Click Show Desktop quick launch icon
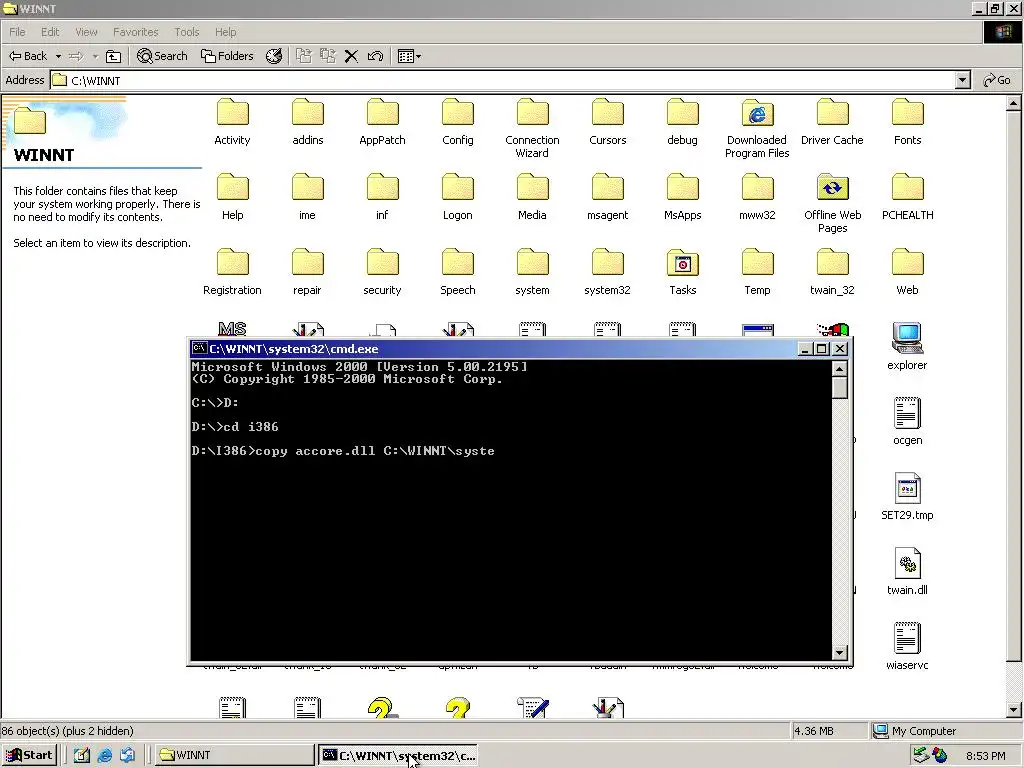 pos(82,755)
